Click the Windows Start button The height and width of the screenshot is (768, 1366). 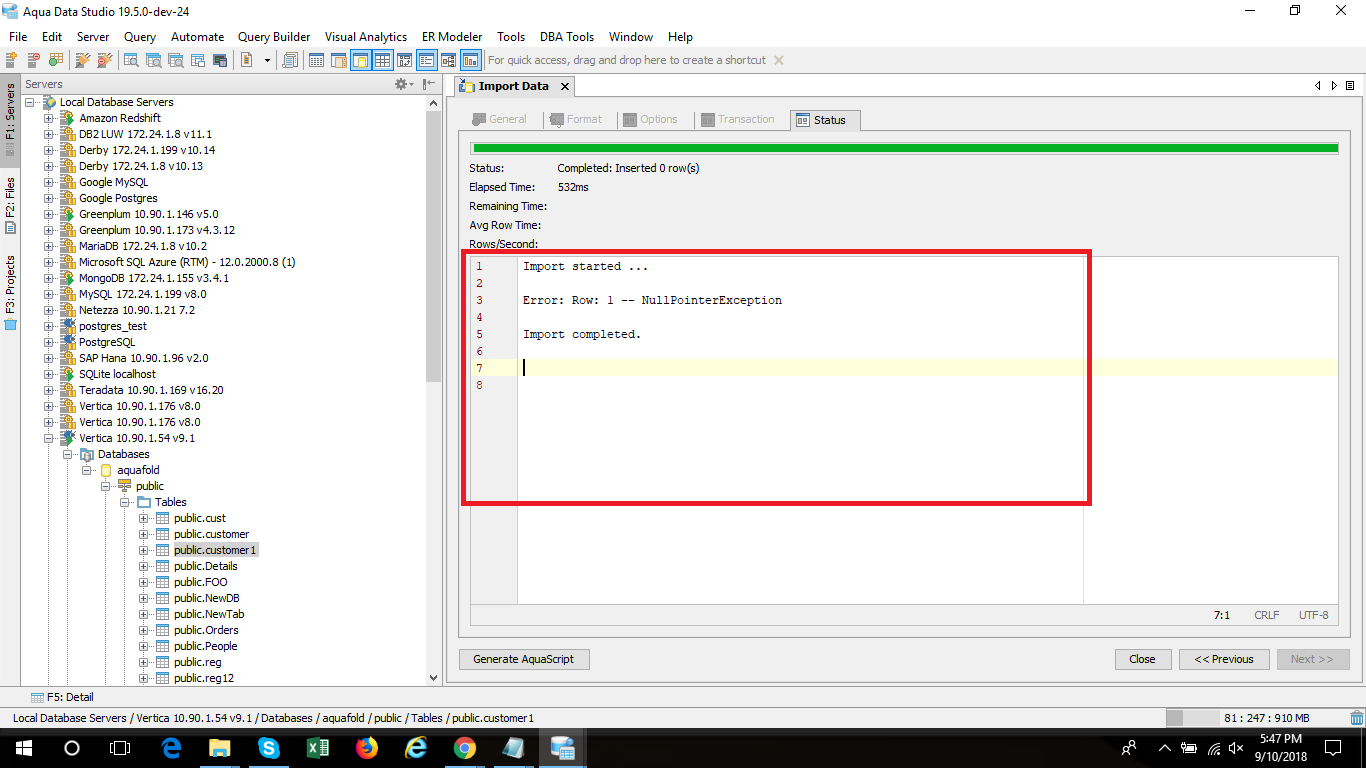(23, 747)
